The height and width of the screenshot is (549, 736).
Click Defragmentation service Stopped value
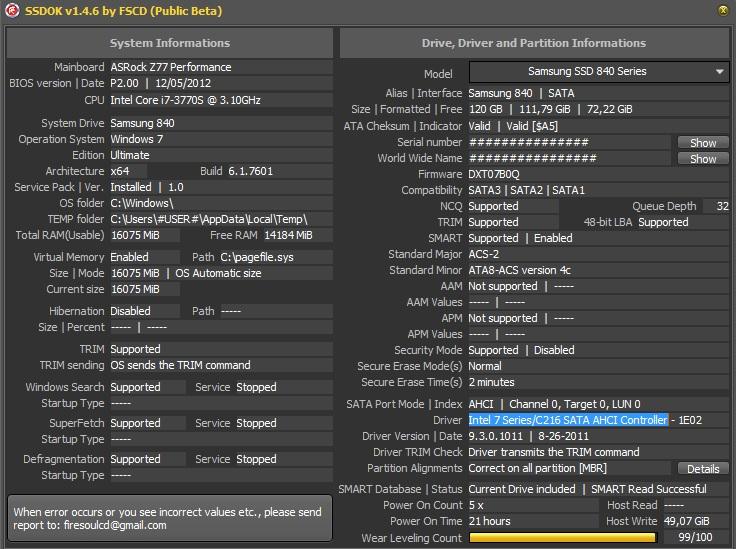coord(256,459)
